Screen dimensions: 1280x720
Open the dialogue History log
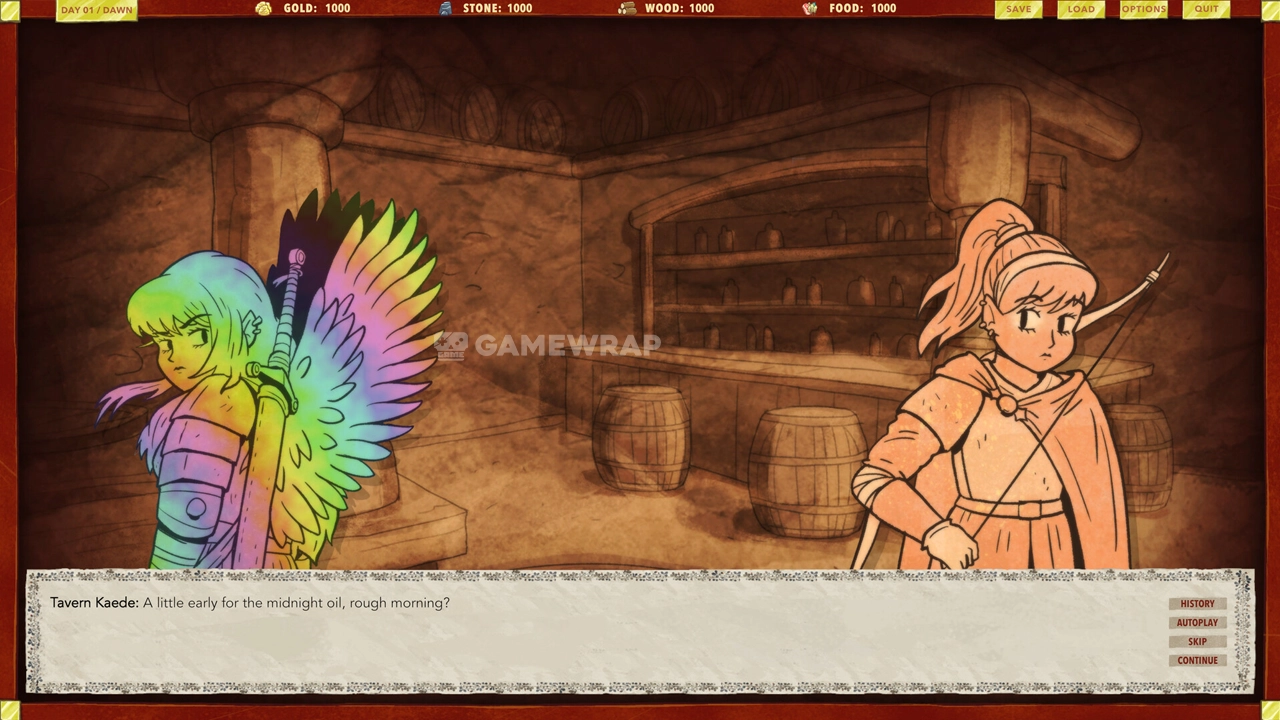(x=1197, y=604)
